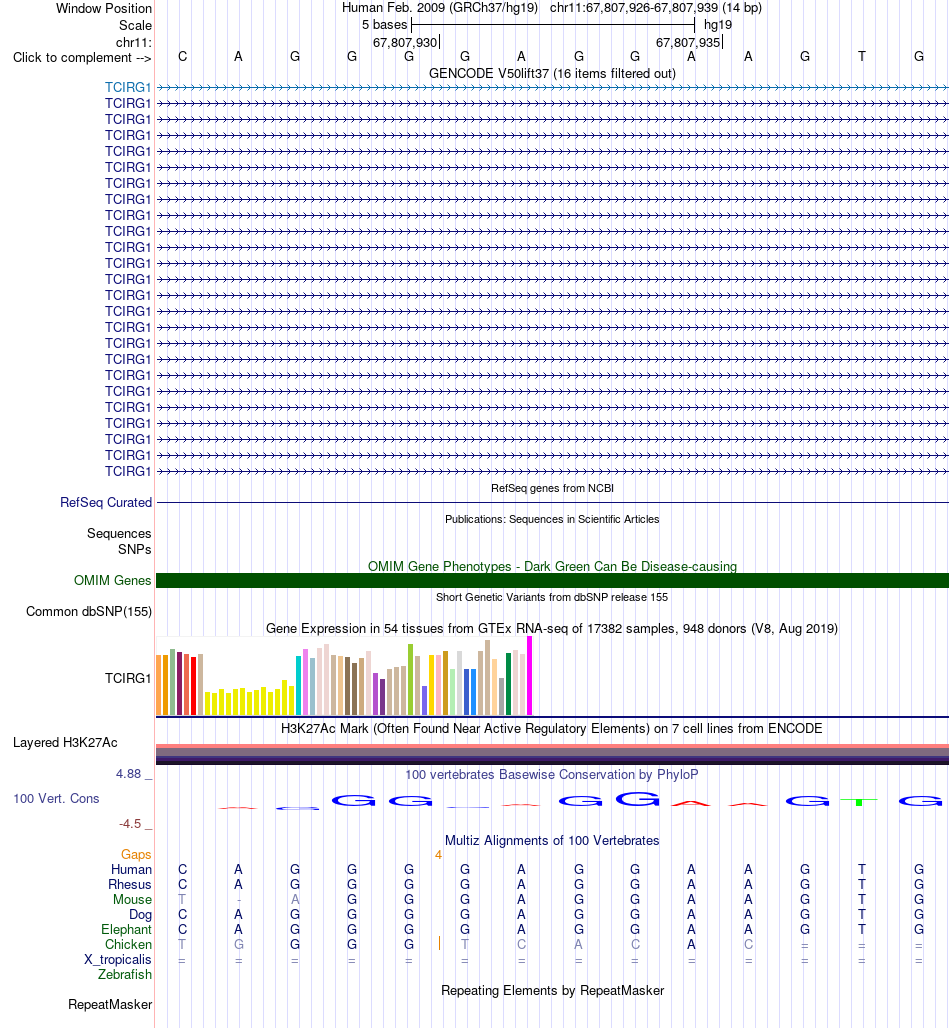Click the dark green OMIM Genes bar
Viewport: 950px width, 1028px height.
click(x=552, y=580)
